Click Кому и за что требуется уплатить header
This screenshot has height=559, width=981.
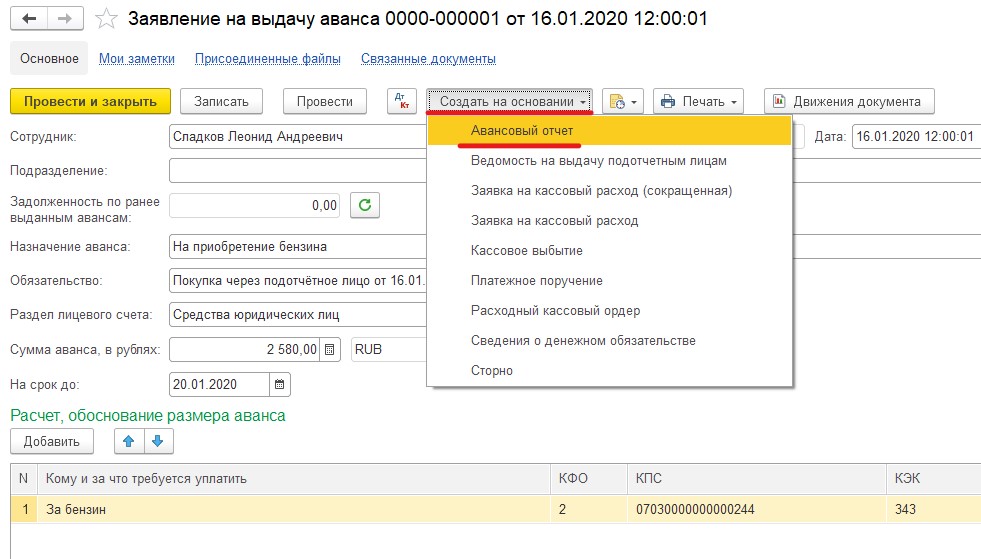(294, 479)
